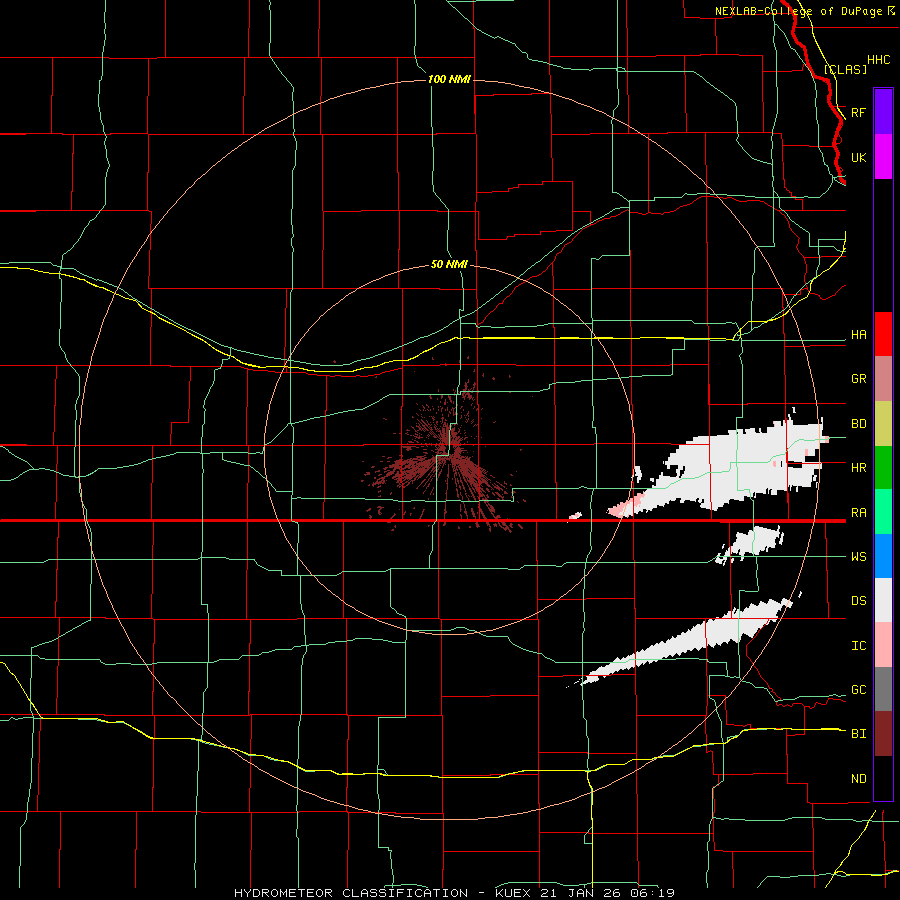Click the BD yellow legend swatch
This screenshot has width=900, height=900.
883,424
